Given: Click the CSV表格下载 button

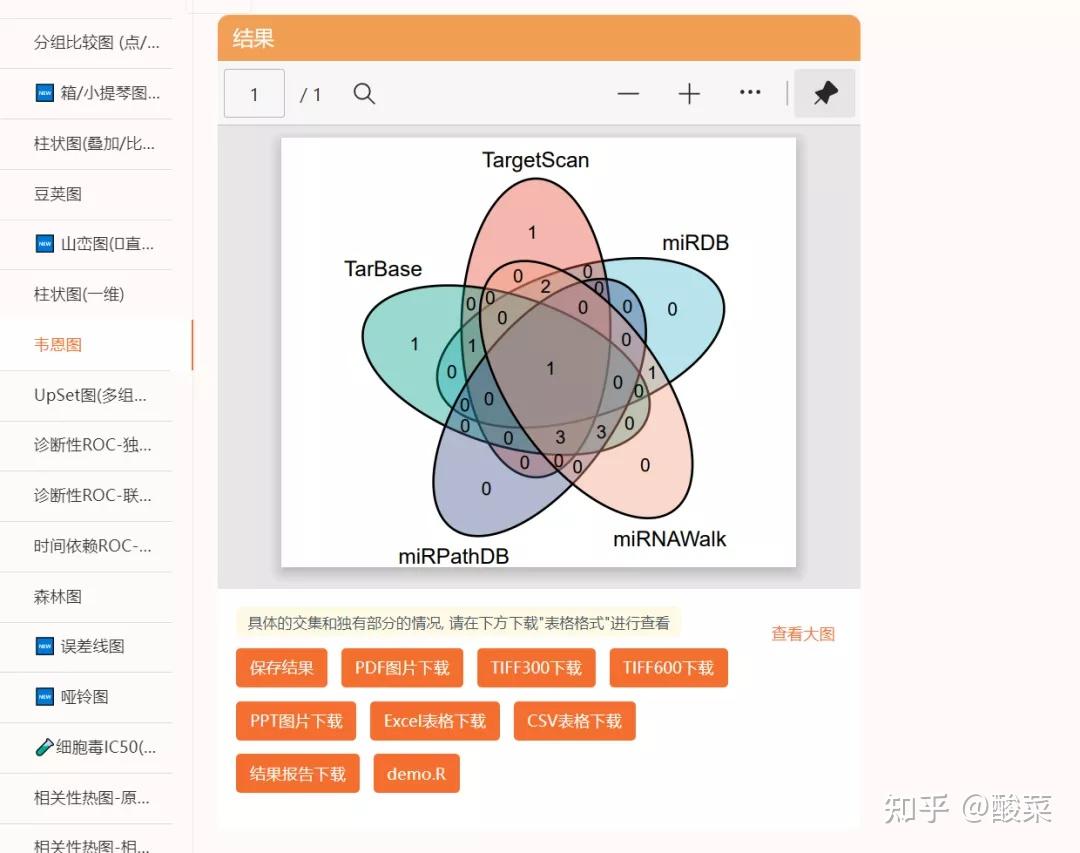Looking at the screenshot, I should coord(574,721).
